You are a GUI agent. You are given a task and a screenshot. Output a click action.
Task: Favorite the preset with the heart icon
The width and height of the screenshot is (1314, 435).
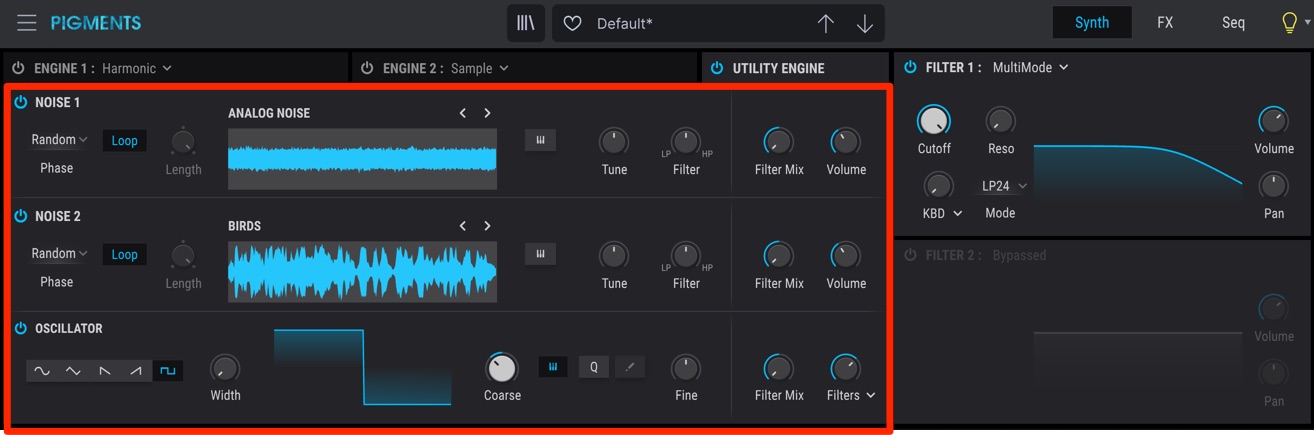point(573,23)
